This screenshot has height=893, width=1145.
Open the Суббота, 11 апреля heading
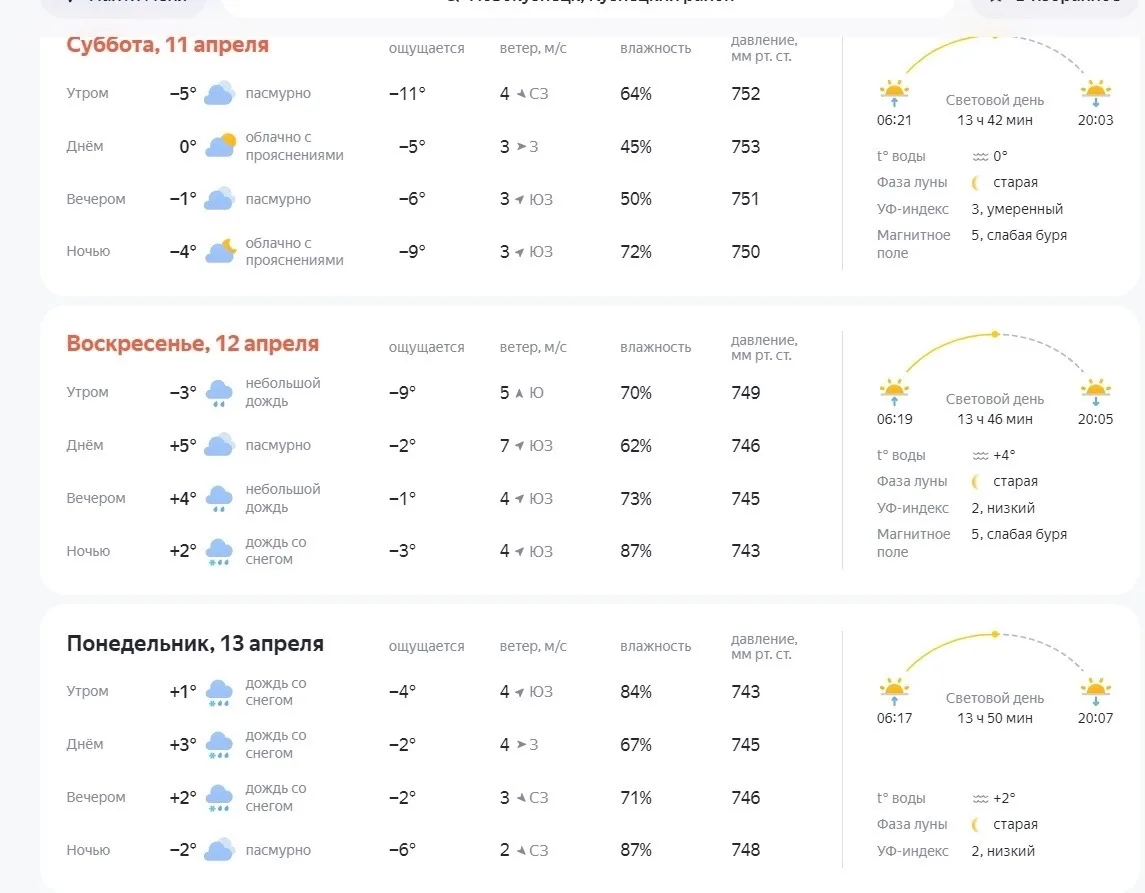click(x=167, y=45)
